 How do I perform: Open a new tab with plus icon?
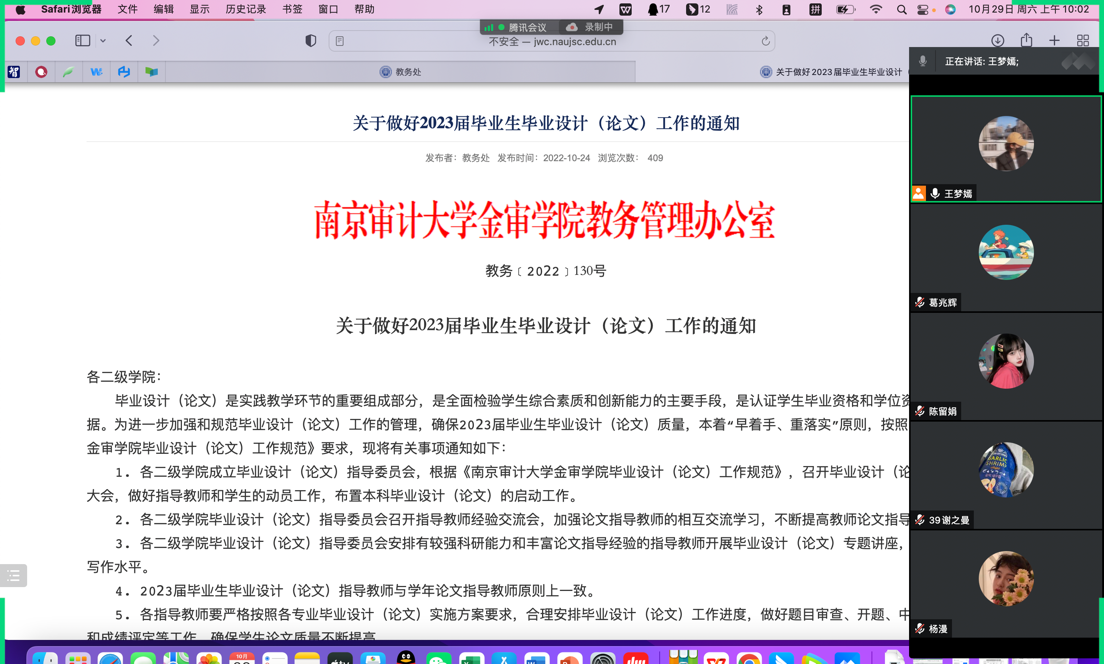(x=1054, y=41)
